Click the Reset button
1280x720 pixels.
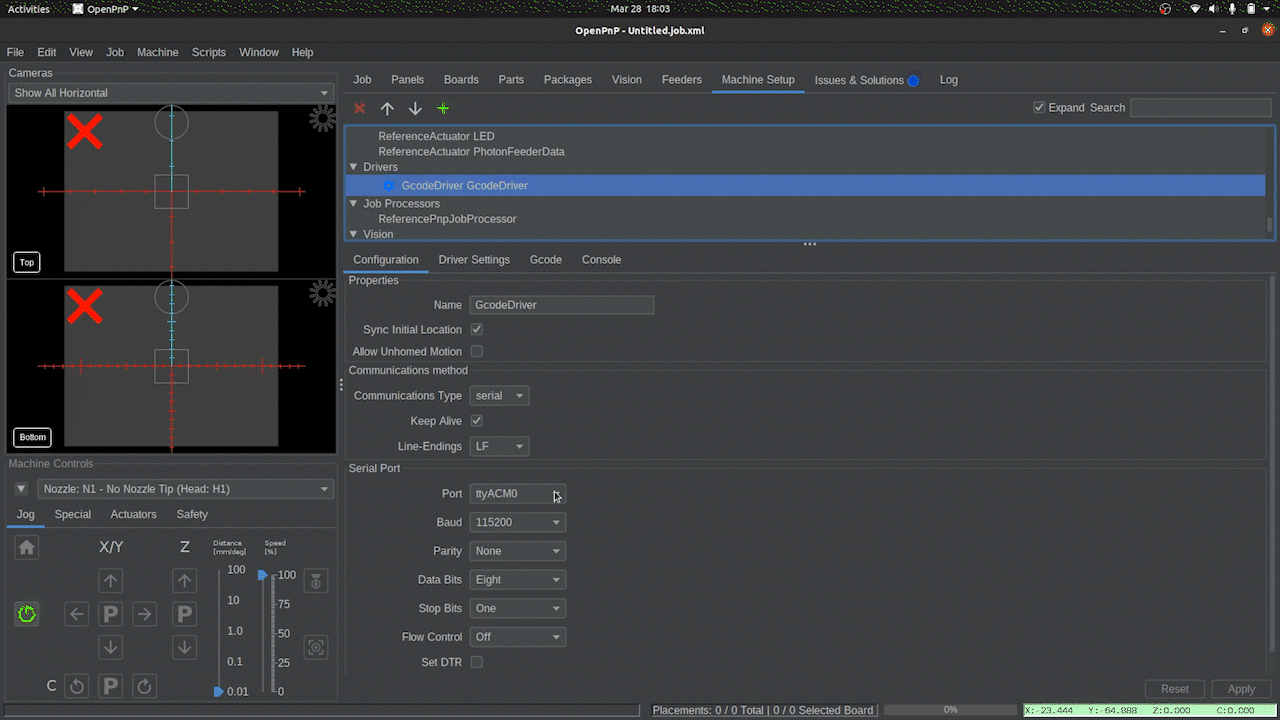[1175, 689]
